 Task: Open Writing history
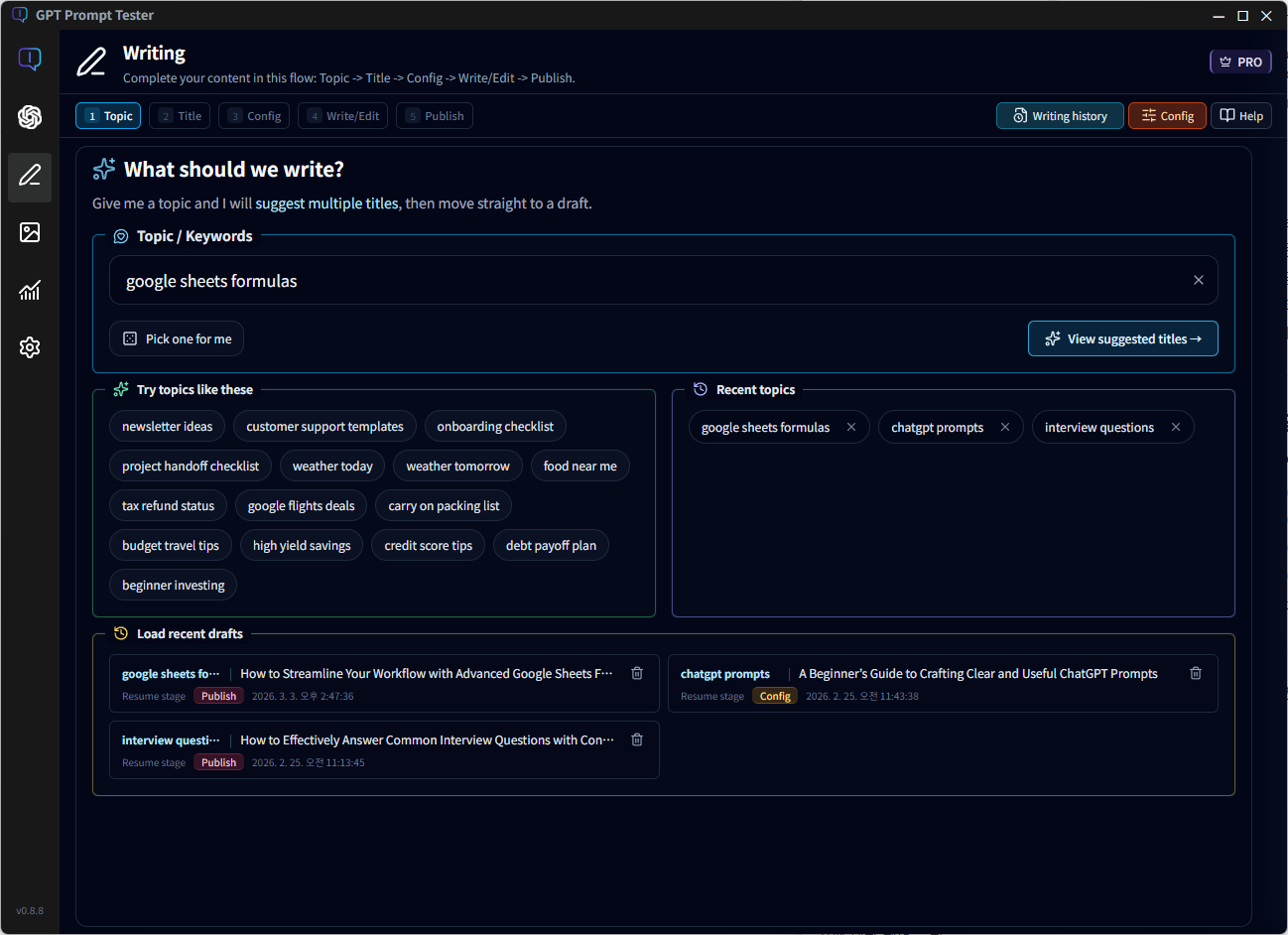tap(1060, 115)
